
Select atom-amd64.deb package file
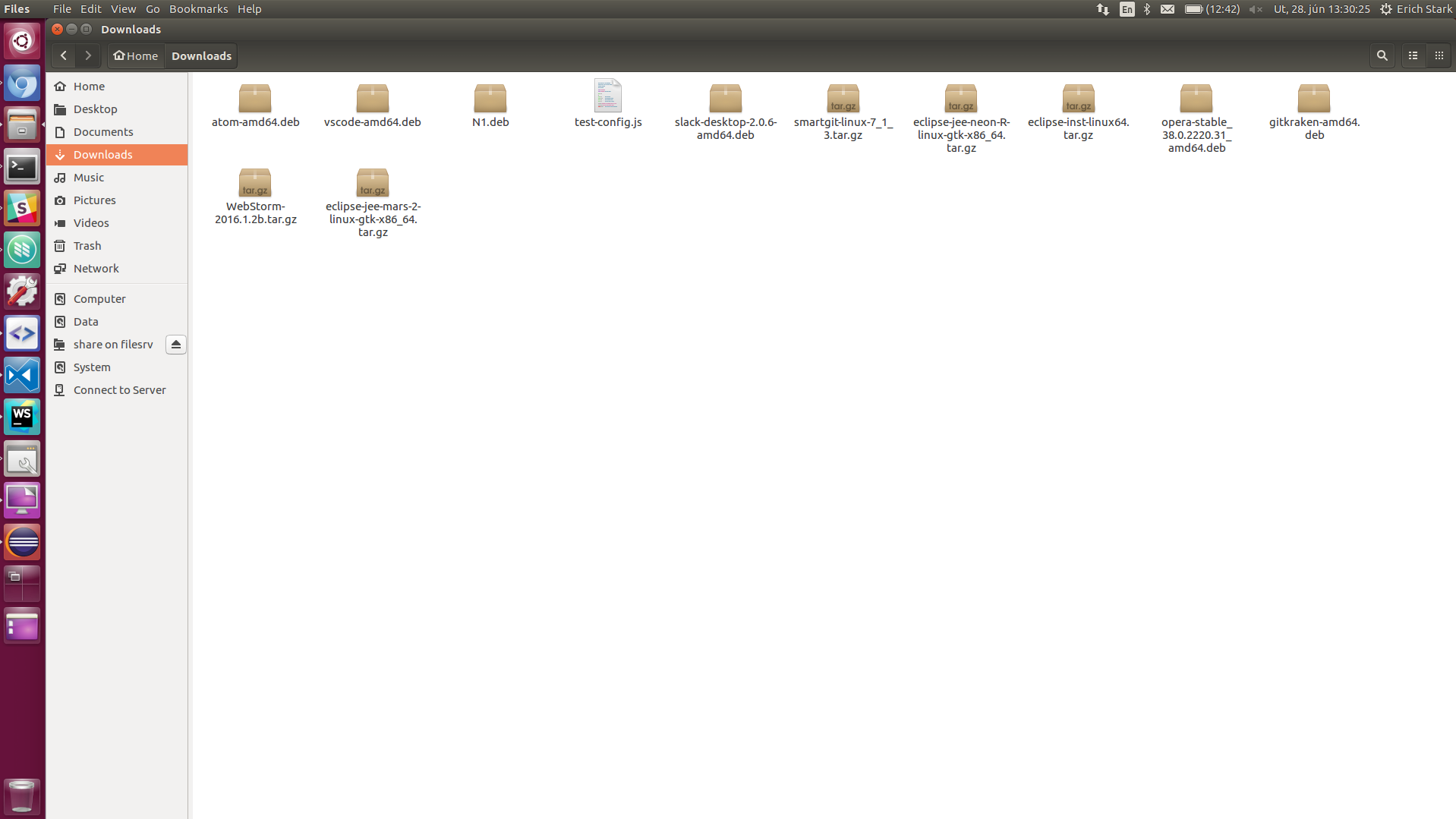click(255, 106)
